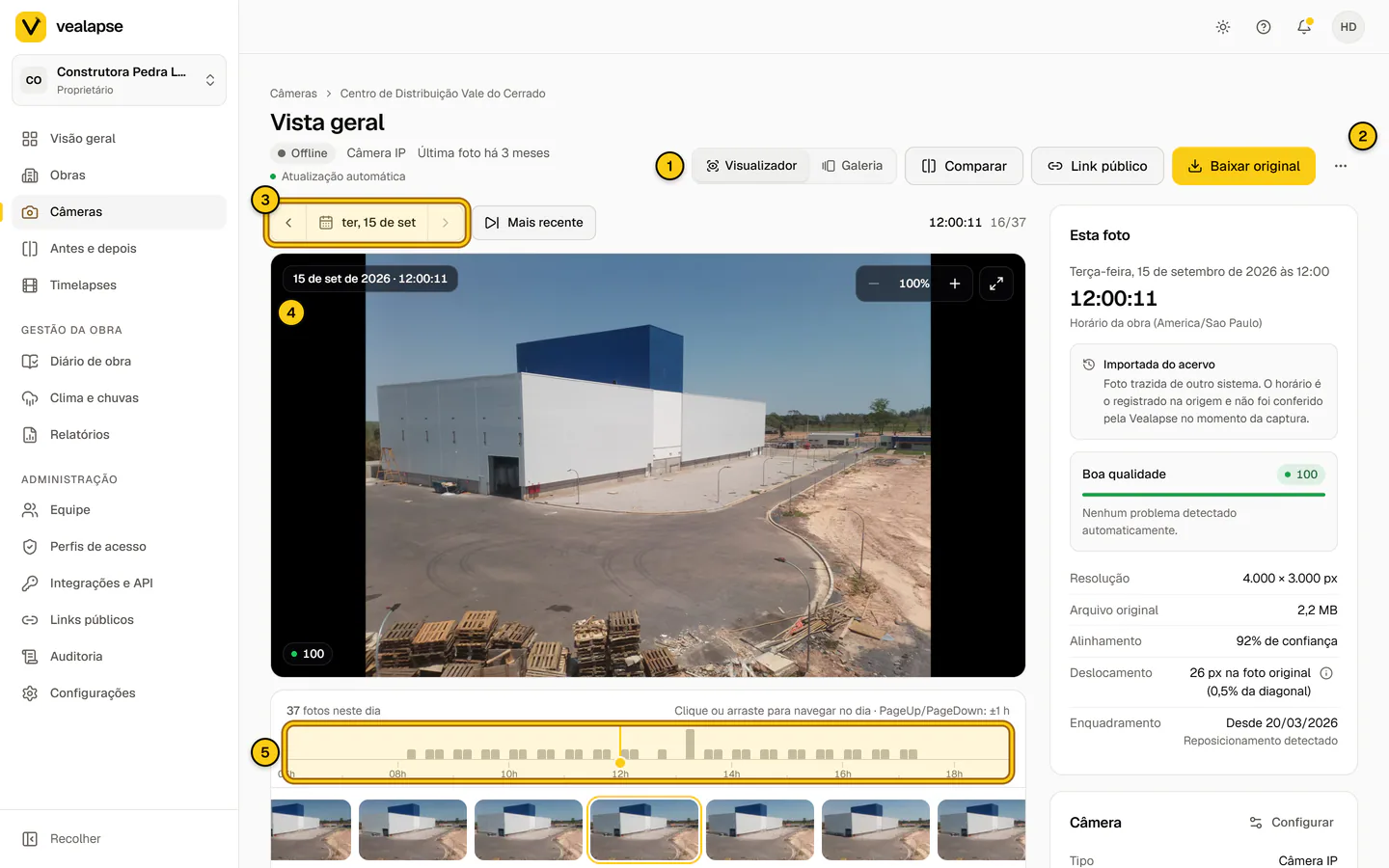
Task: Zoom out the photo with minus
Action: click(x=874, y=284)
